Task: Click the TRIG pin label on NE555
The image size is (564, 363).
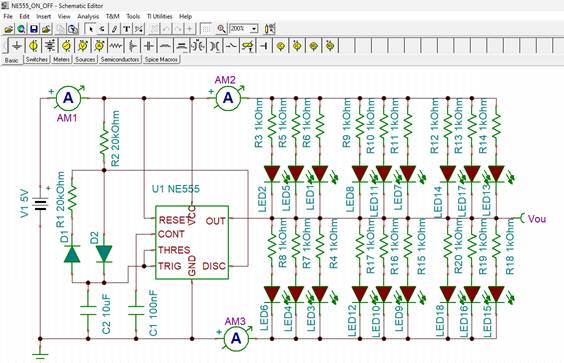Action: coord(170,266)
